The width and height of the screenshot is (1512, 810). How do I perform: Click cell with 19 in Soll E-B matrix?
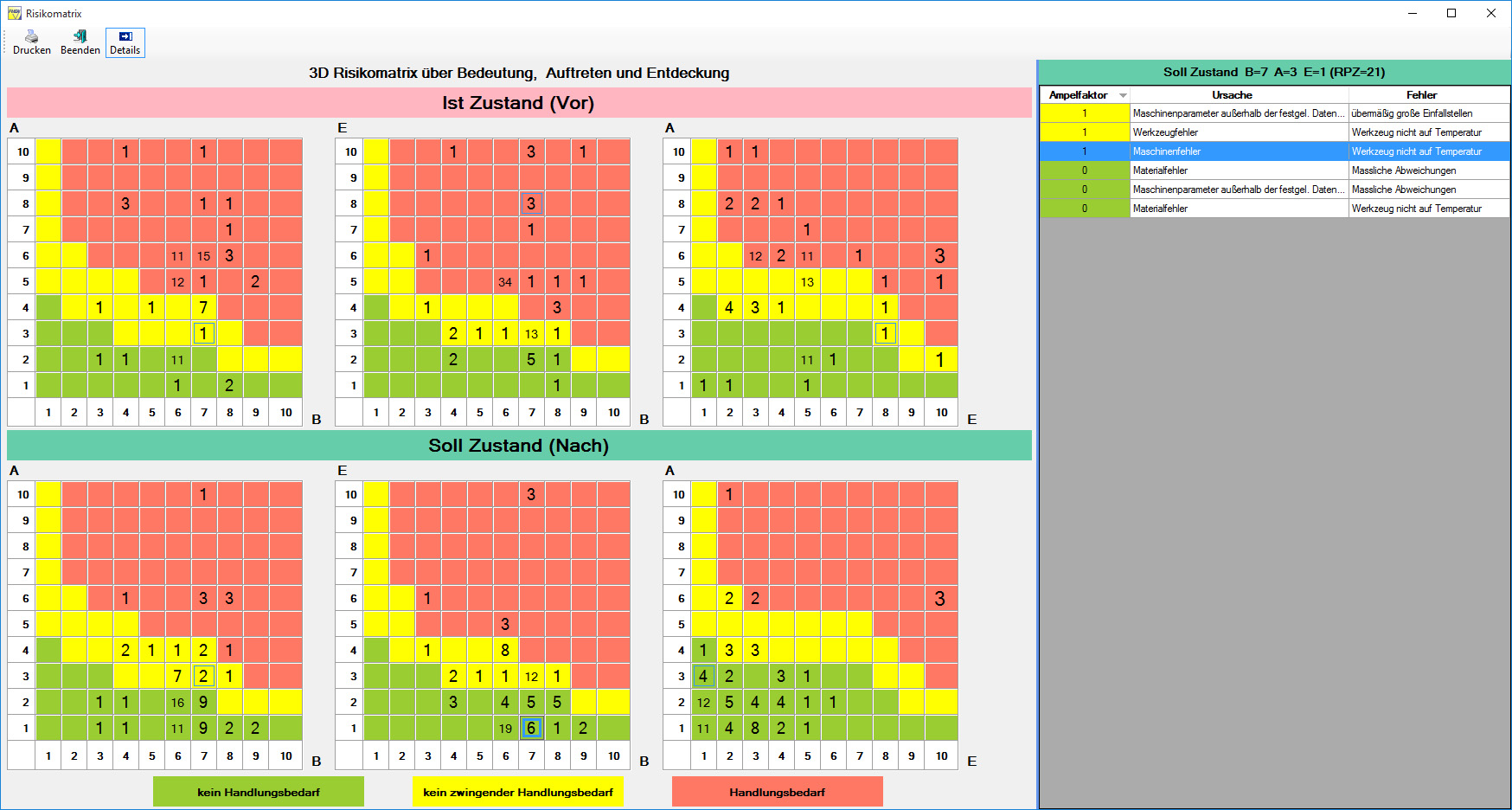click(x=505, y=729)
